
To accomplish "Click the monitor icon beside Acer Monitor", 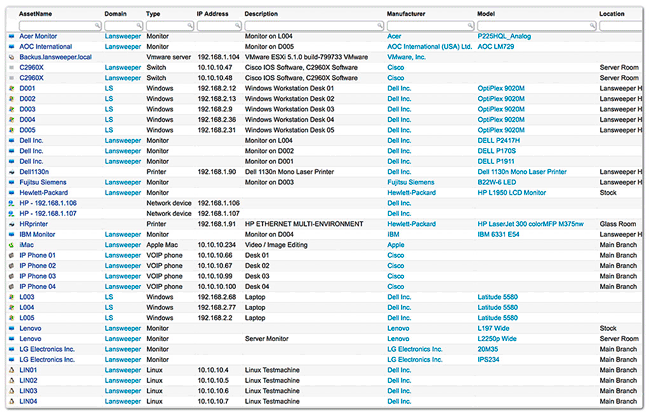I will tap(9, 35).
